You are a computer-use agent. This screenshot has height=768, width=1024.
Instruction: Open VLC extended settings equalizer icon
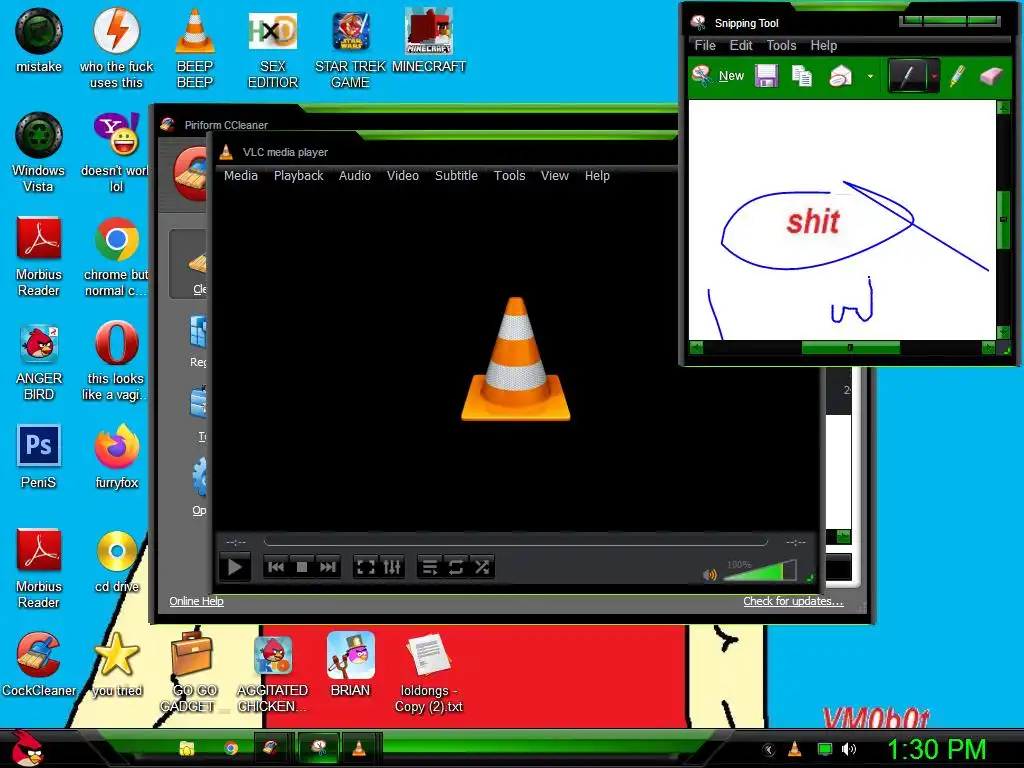pyautogui.click(x=392, y=567)
